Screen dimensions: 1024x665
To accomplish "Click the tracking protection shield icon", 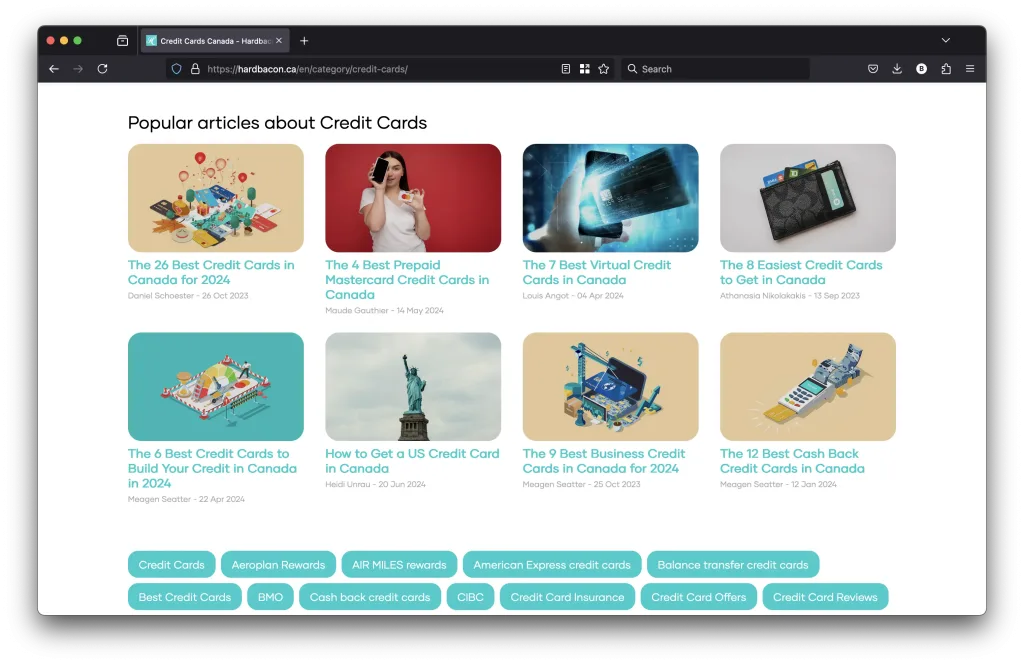I will click(x=176, y=69).
